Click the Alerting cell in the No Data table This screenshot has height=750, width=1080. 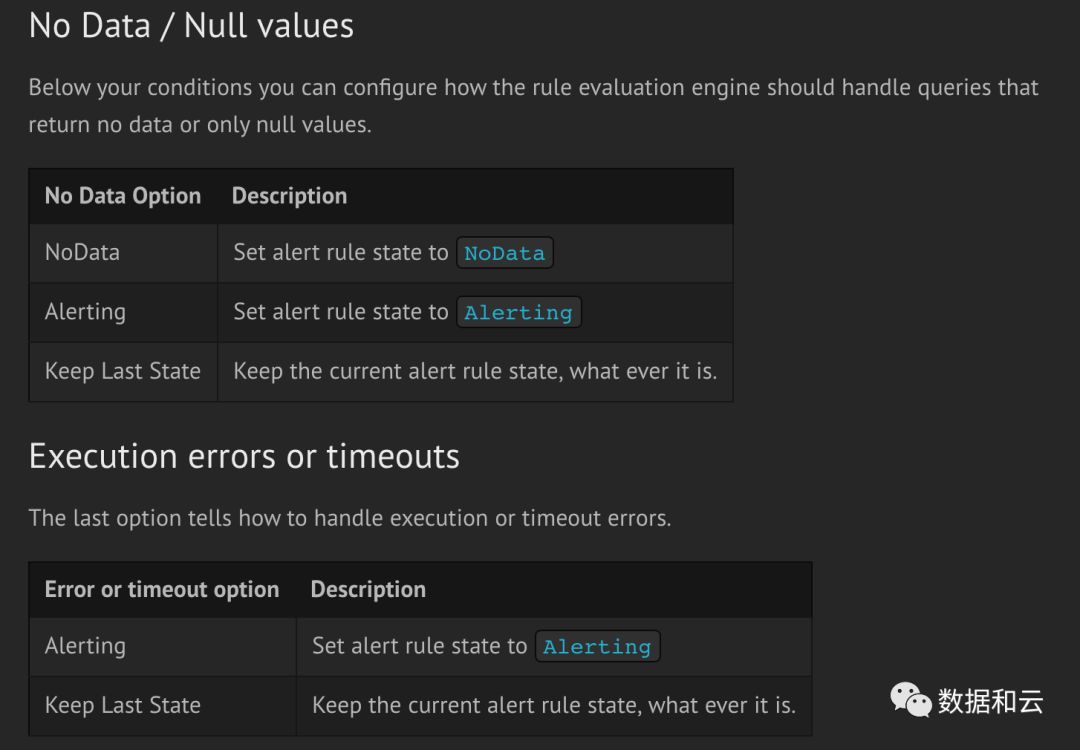[x=85, y=312]
